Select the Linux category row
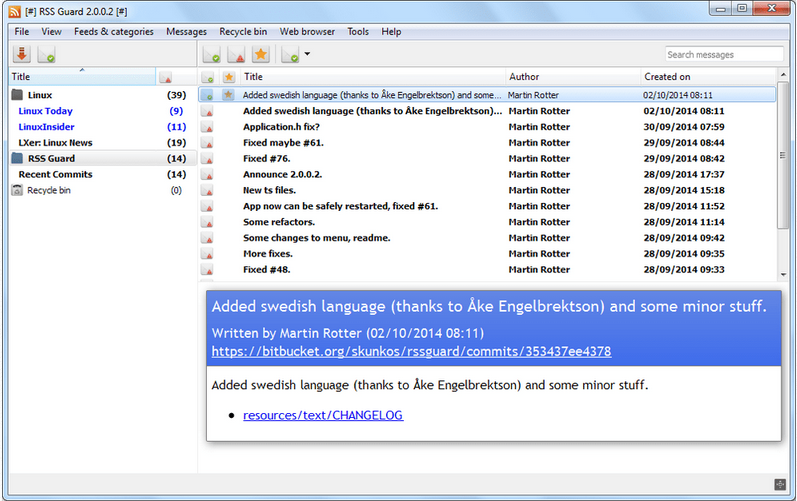The image size is (797, 501). 102,95
